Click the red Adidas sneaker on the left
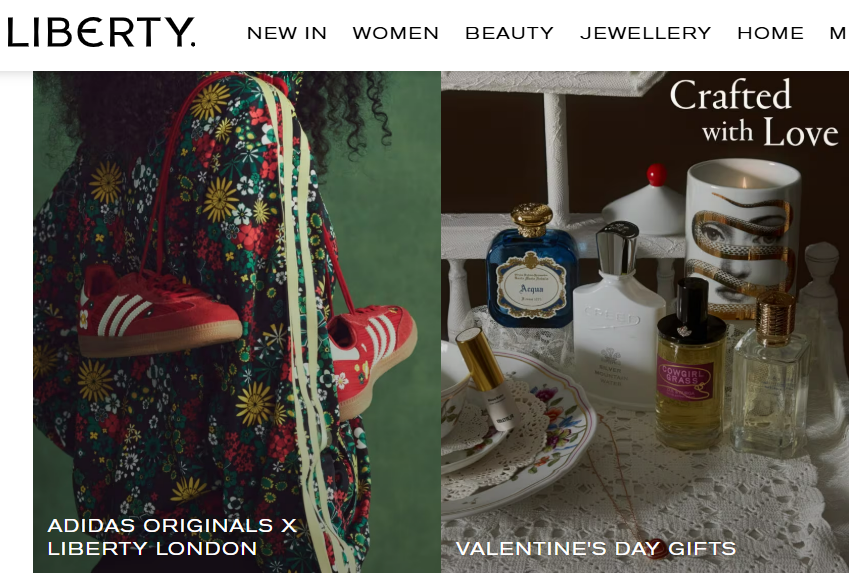Screen dimensions: 849x585 tap(160, 311)
